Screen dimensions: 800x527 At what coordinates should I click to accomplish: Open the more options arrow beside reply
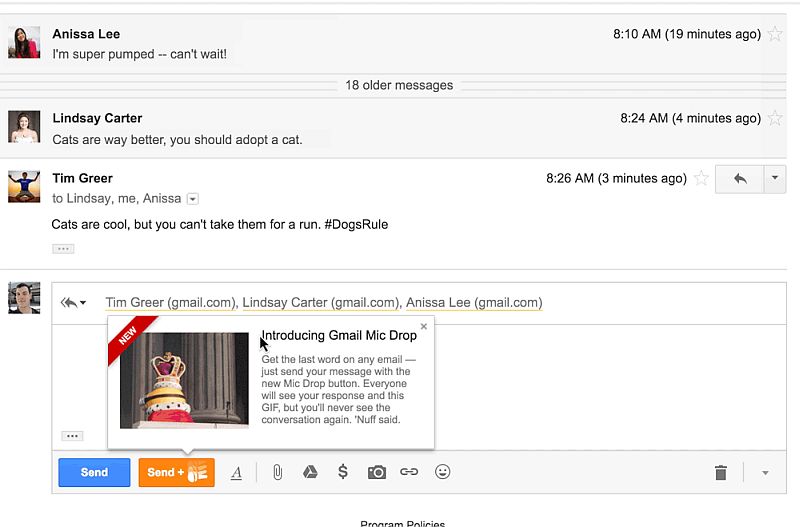tap(775, 178)
